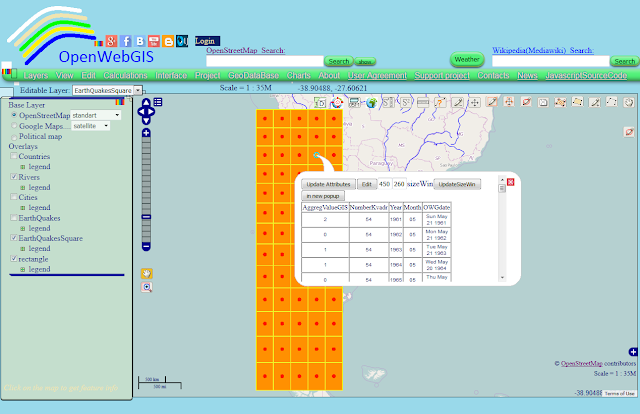Open the Editable Layer dropdown
The height and width of the screenshot is (414, 640).
pos(107,90)
